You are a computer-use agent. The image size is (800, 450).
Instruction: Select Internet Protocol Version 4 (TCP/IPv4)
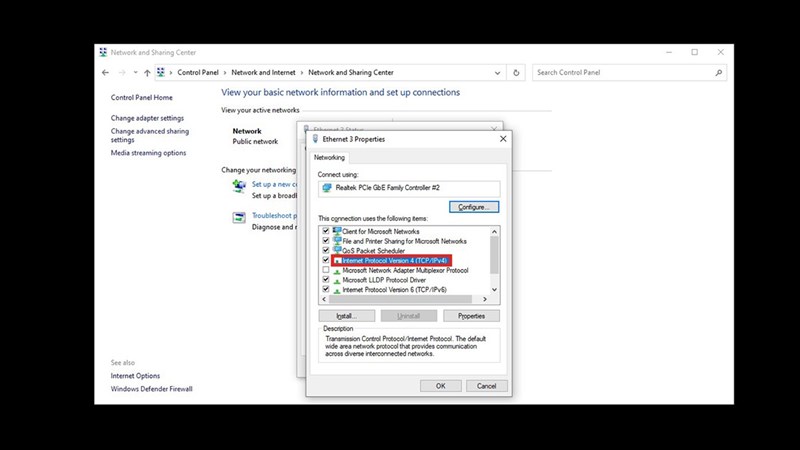[394, 260]
